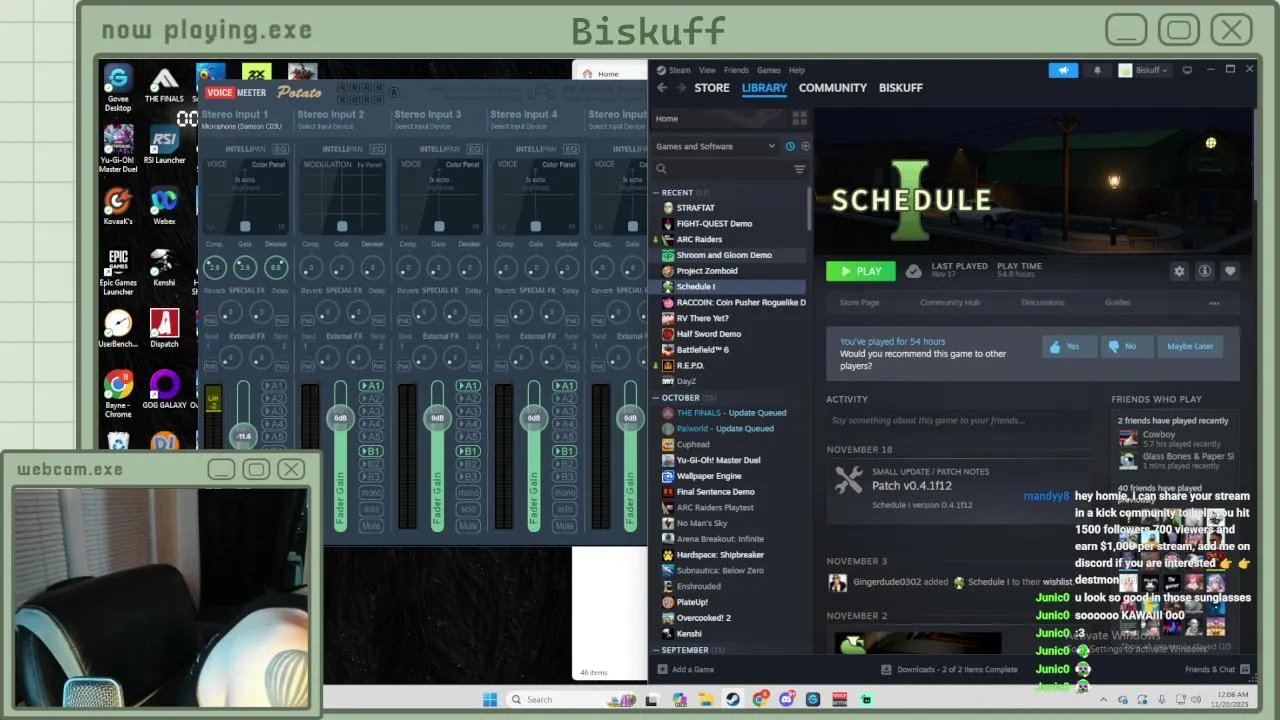
Task: Click the activity 'Say something' input field
Action: click(x=959, y=421)
